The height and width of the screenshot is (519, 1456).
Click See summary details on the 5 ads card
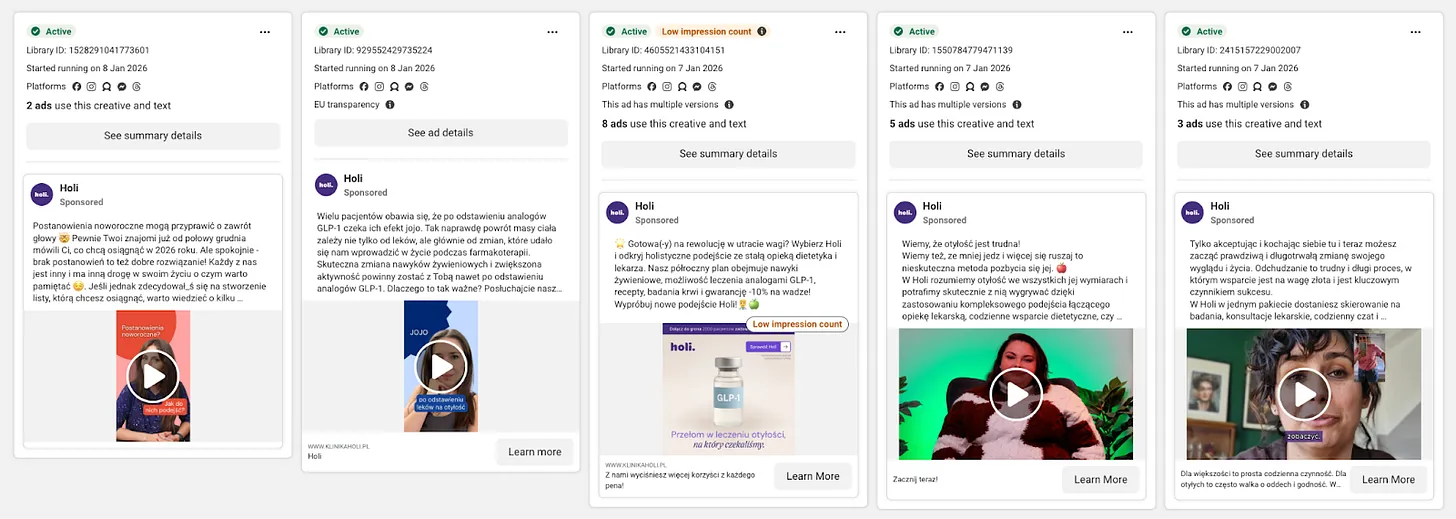tap(1016, 154)
